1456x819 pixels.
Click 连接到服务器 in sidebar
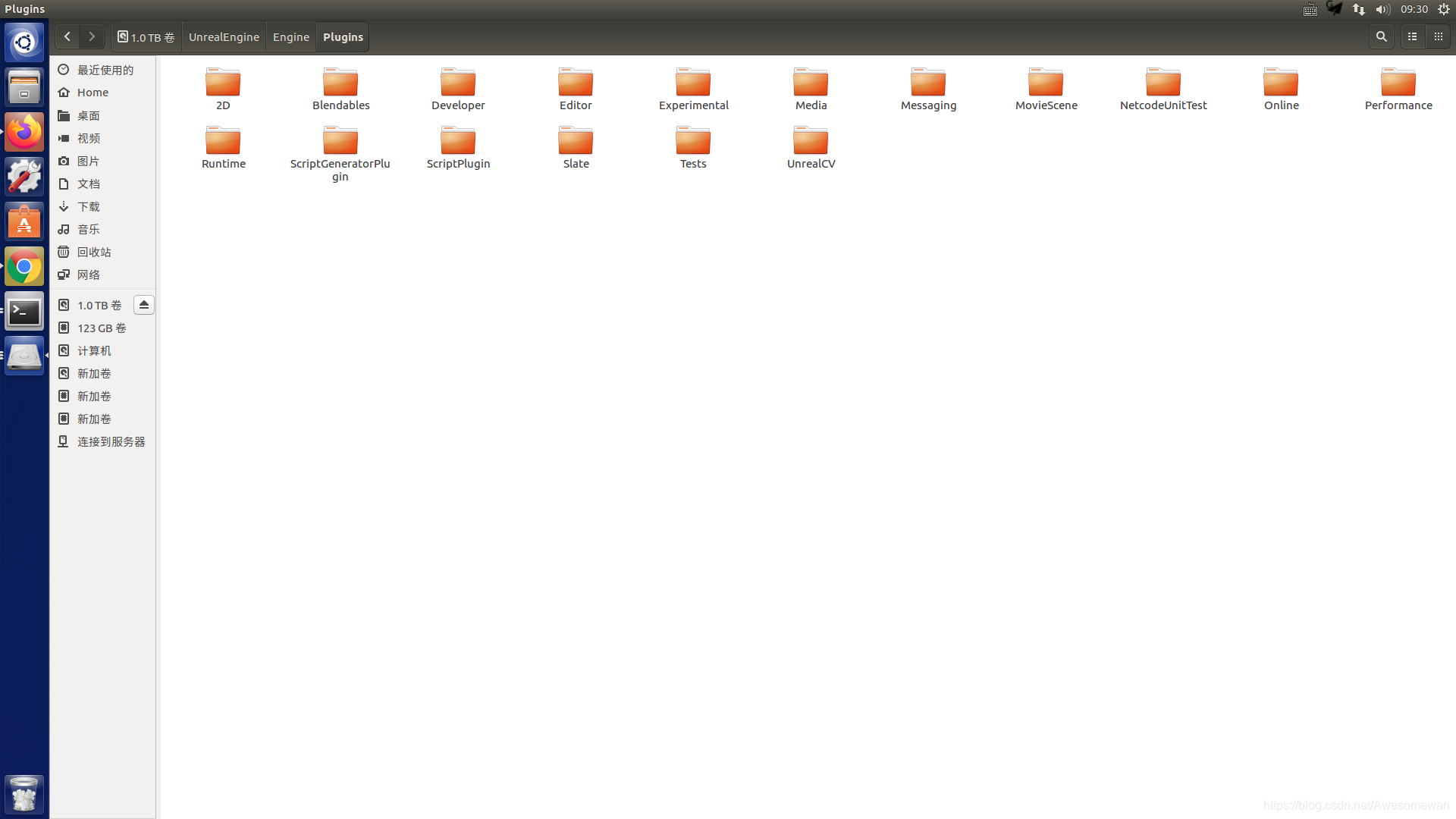[111, 441]
